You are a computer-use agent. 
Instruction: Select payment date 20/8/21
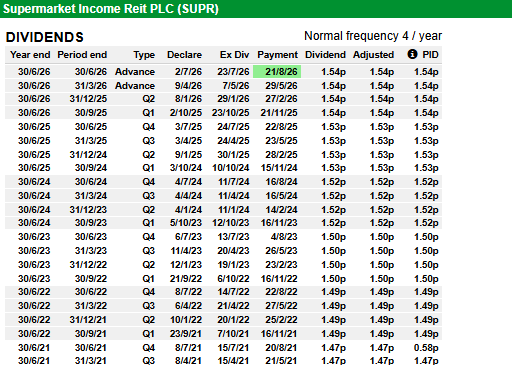[281, 348]
